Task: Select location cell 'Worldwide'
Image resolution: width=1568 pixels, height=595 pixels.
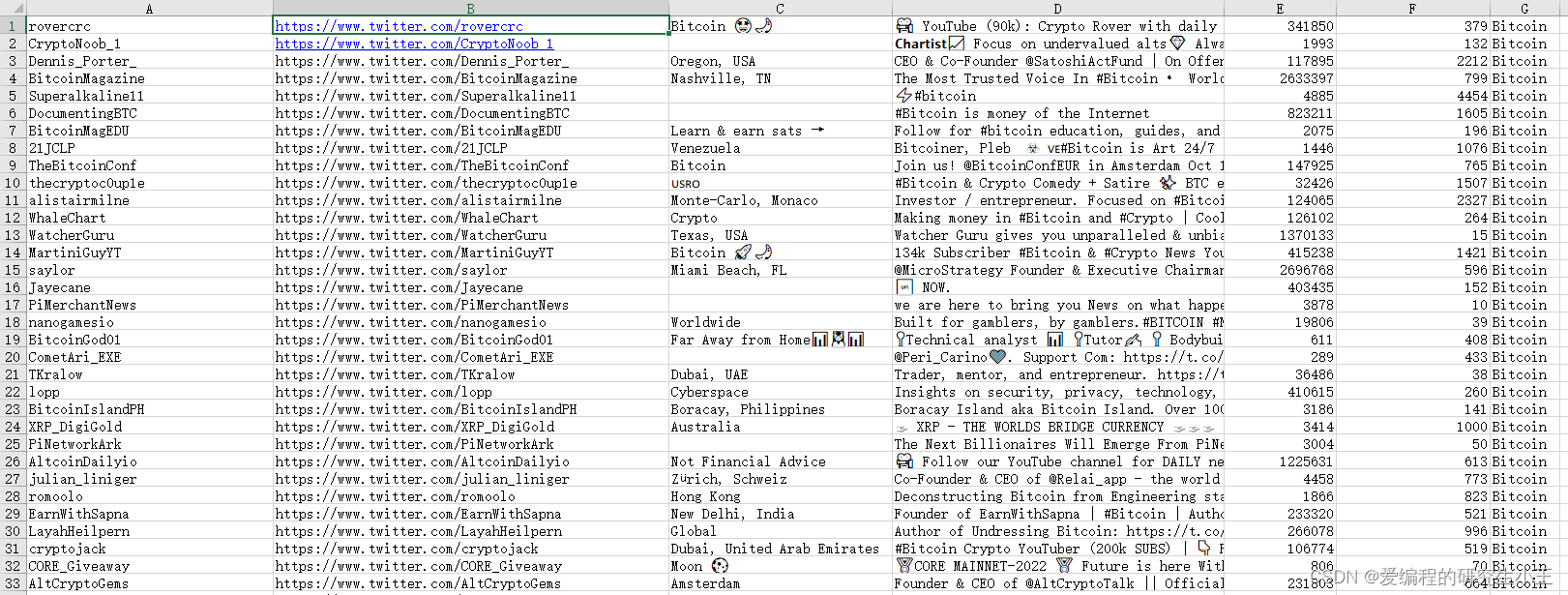Action: (x=780, y=322)
